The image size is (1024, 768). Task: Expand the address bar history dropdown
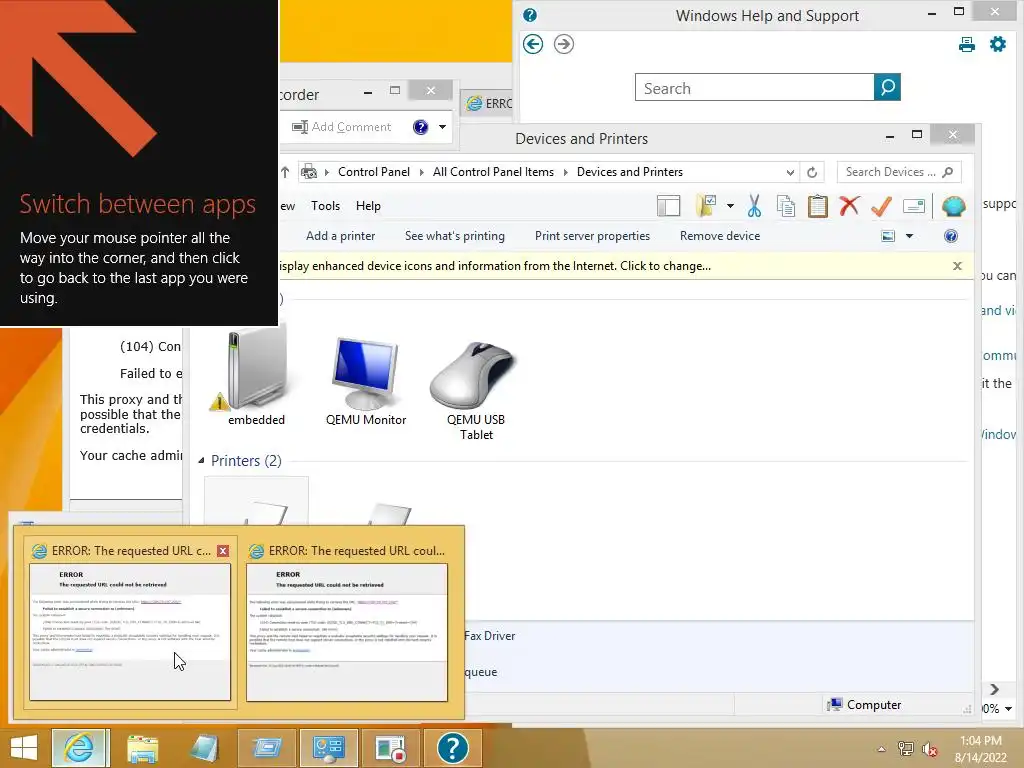(x=790, y=172)
